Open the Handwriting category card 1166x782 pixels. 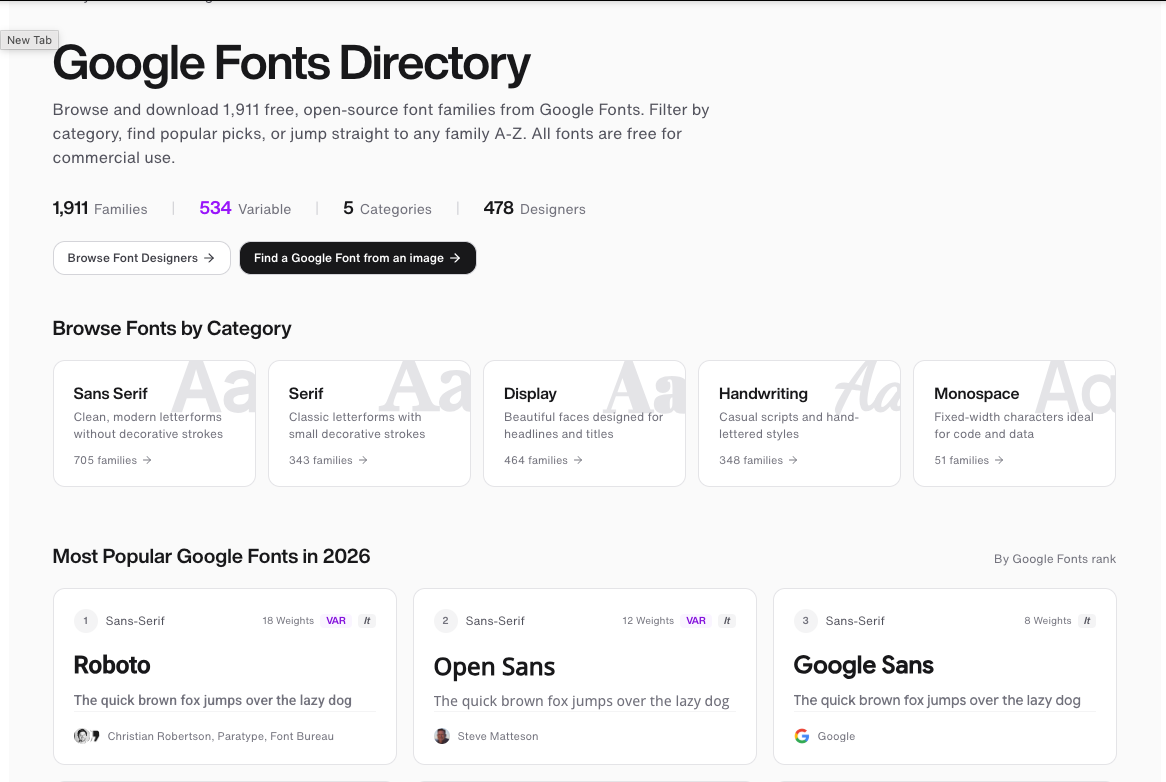click(799, 424)
